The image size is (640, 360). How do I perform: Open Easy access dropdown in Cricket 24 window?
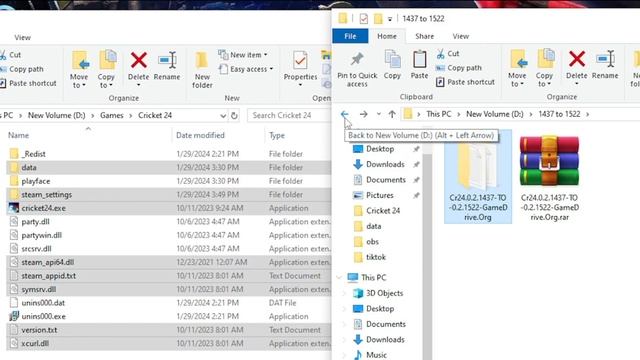point(246,69)
